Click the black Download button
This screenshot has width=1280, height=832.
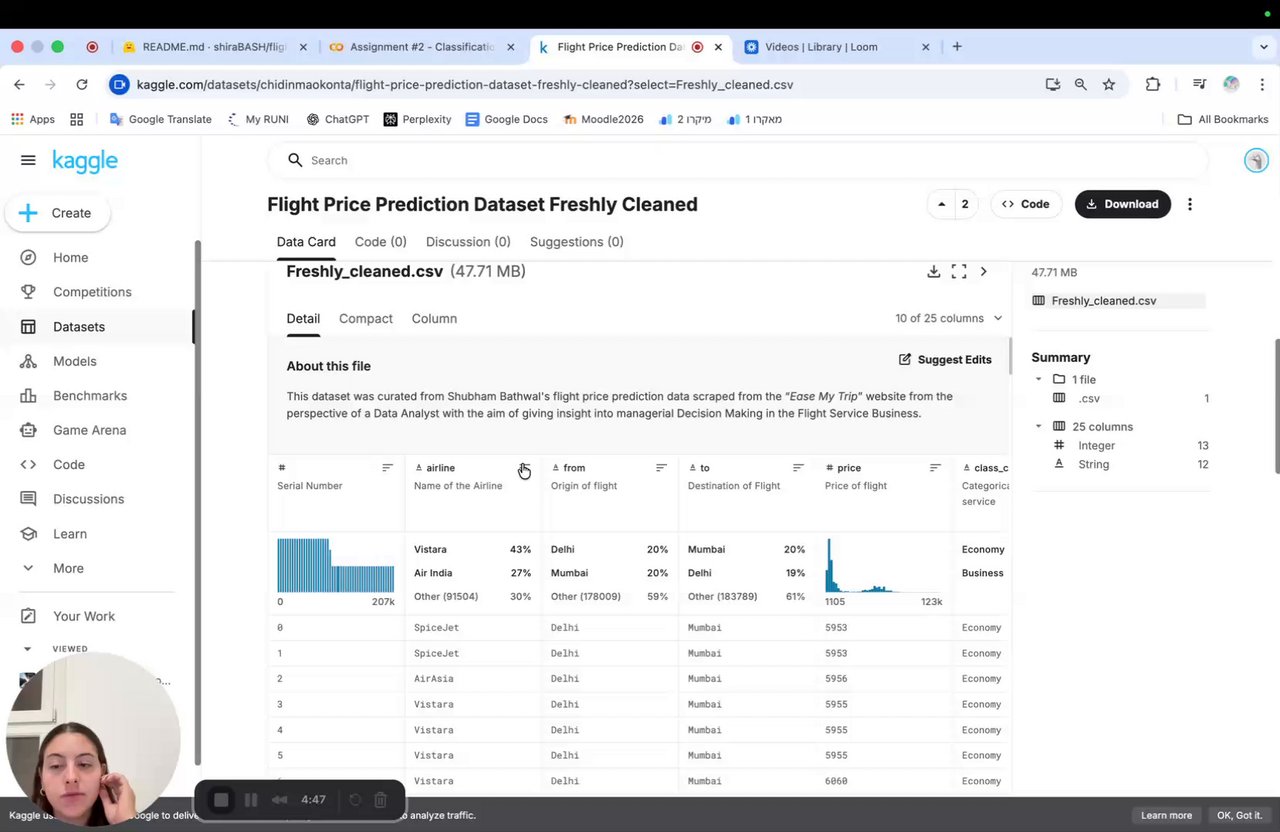(1122, 204)
